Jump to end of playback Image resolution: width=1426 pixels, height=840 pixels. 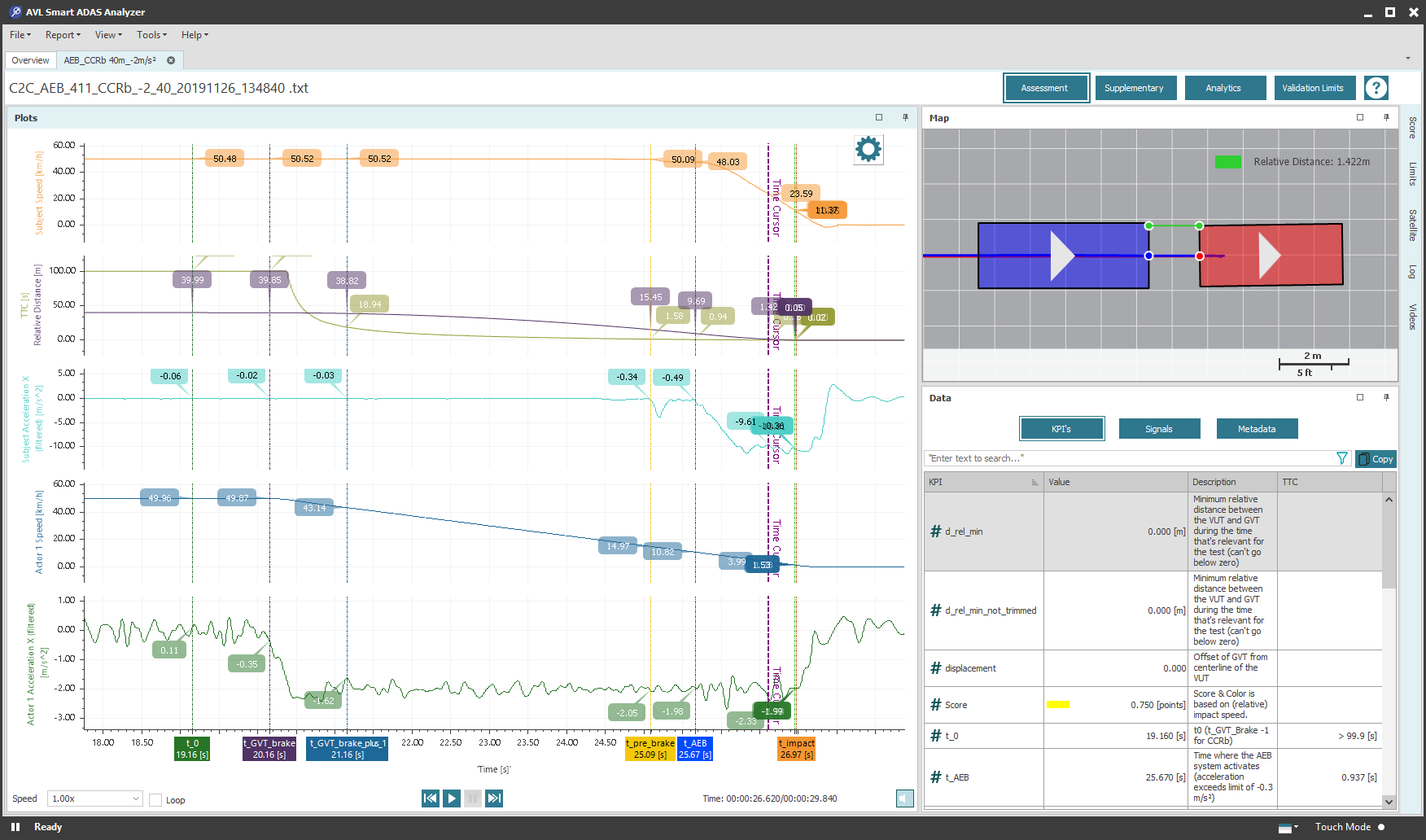click(494, 798)
